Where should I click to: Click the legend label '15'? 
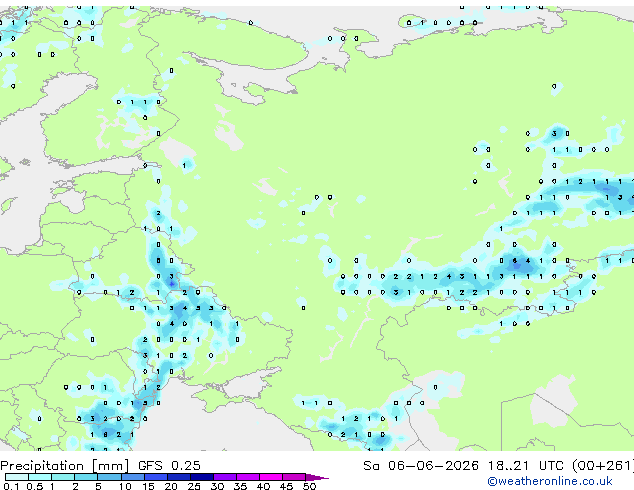click(148, 486)
